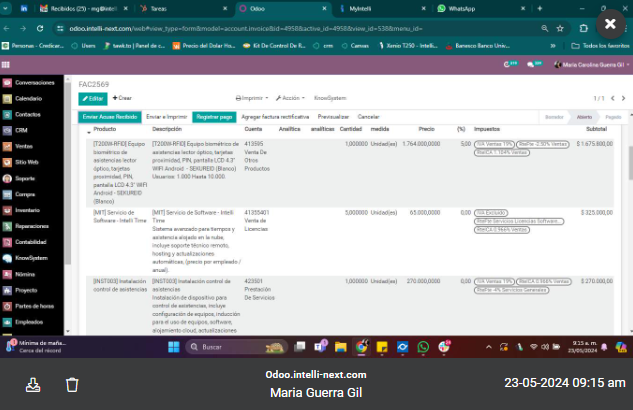The width and height of the screenshot is (633, 410).
Task: Select the Pagado status stage
Action: coord(613,117)
